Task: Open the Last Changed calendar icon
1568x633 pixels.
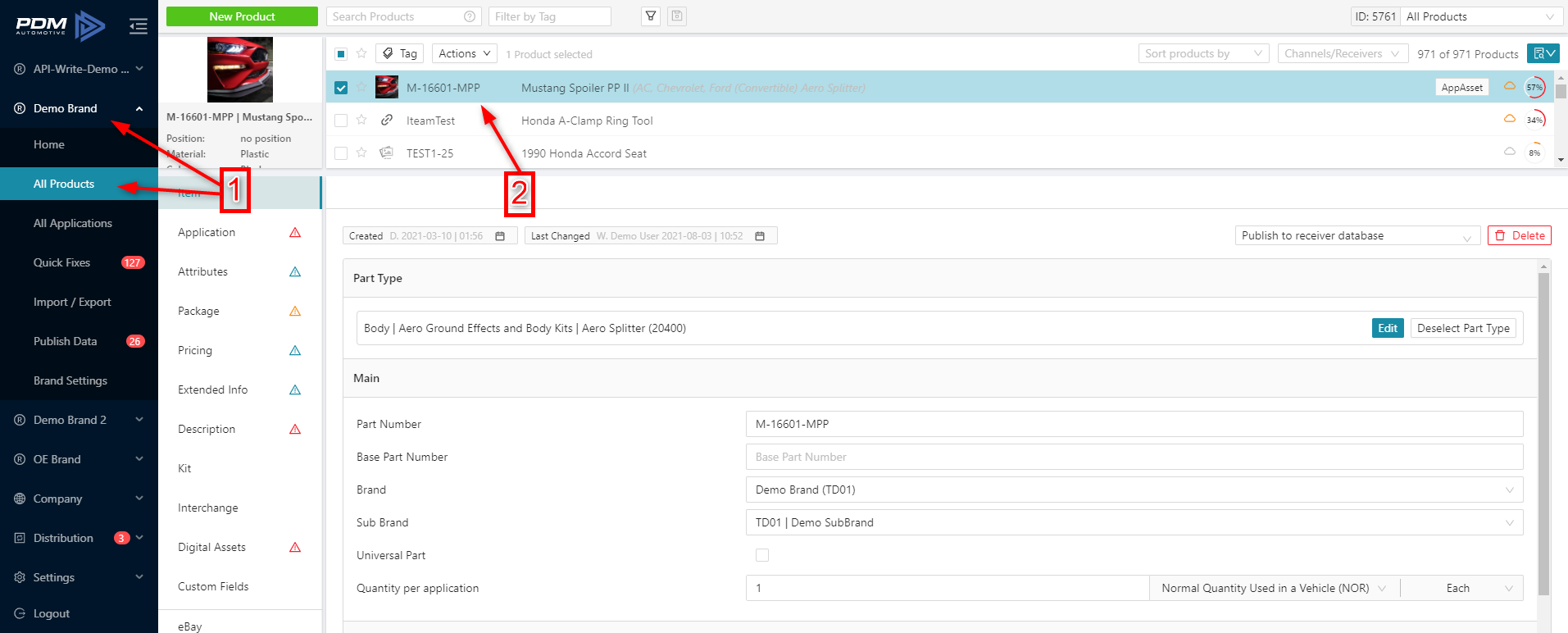Action: (760, 236)
